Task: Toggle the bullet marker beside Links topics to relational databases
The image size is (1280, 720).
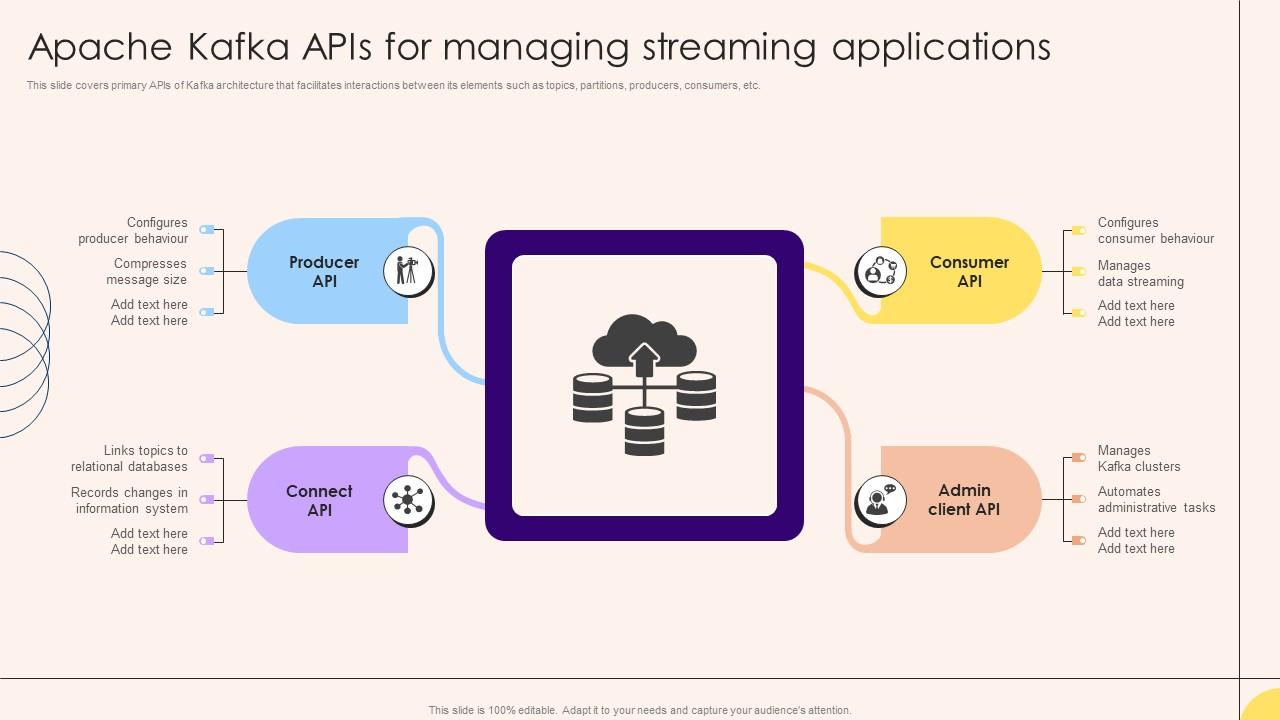Action: [207, 458]
